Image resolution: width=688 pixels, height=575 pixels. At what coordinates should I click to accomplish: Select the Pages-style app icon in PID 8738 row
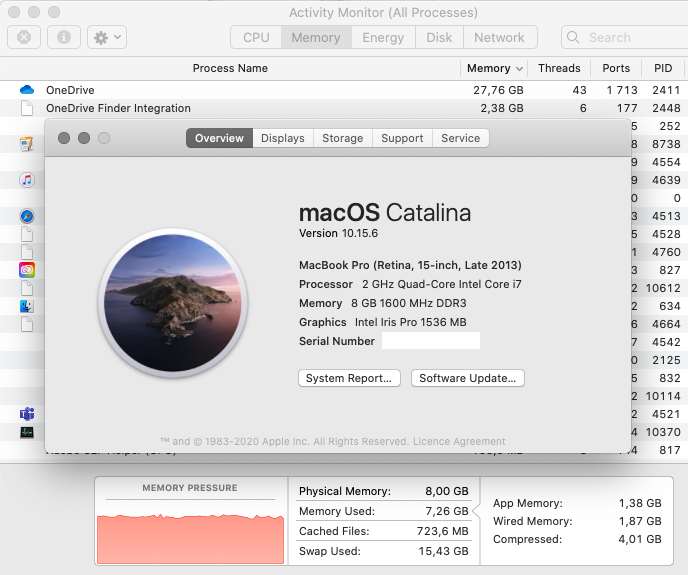(x=27, y=144)
